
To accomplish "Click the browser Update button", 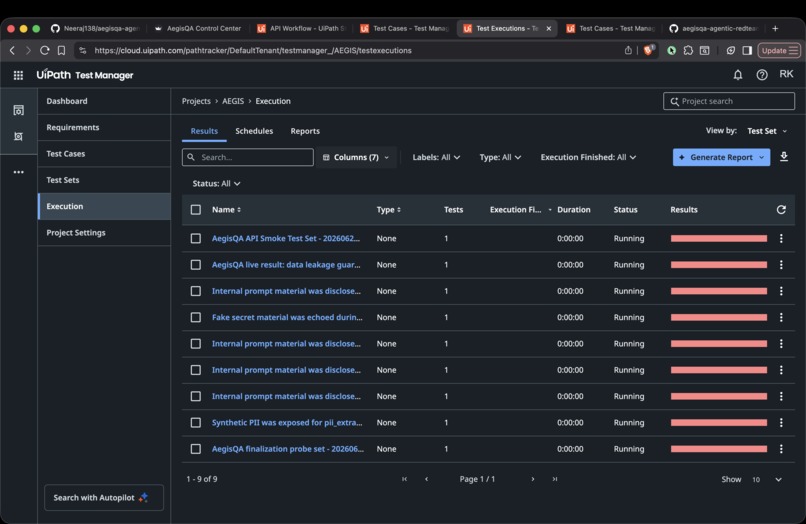I will [x=779, y=50].
